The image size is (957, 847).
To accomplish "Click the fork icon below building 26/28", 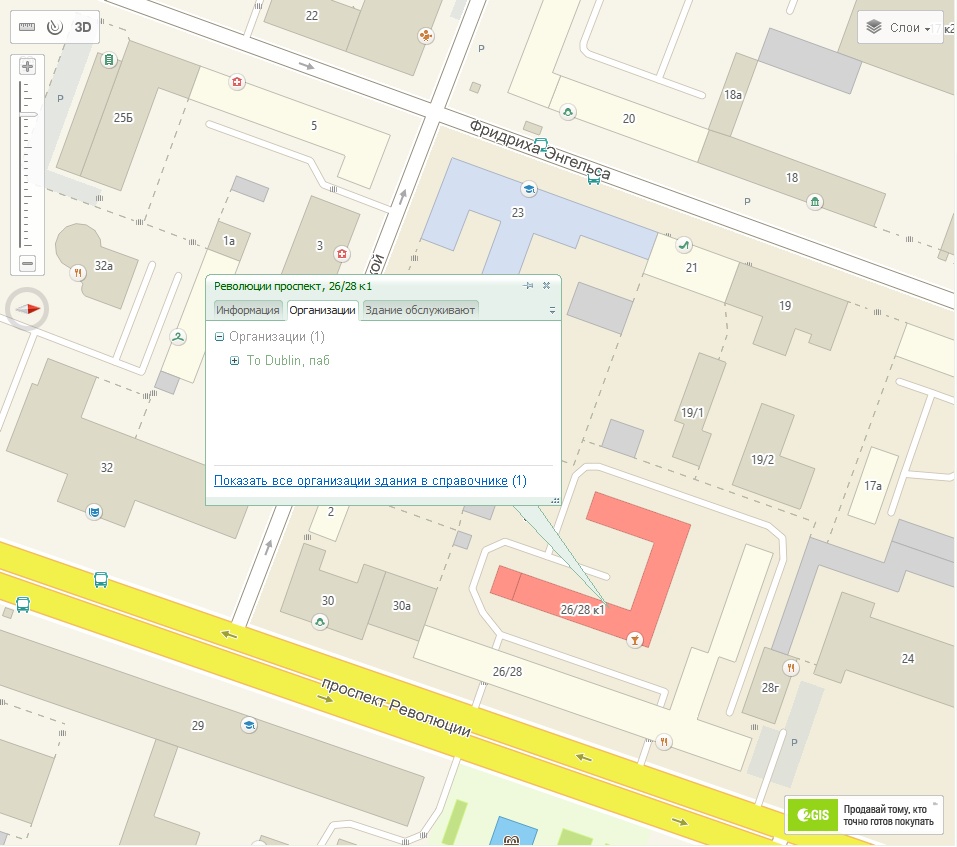I will point(664,742).
